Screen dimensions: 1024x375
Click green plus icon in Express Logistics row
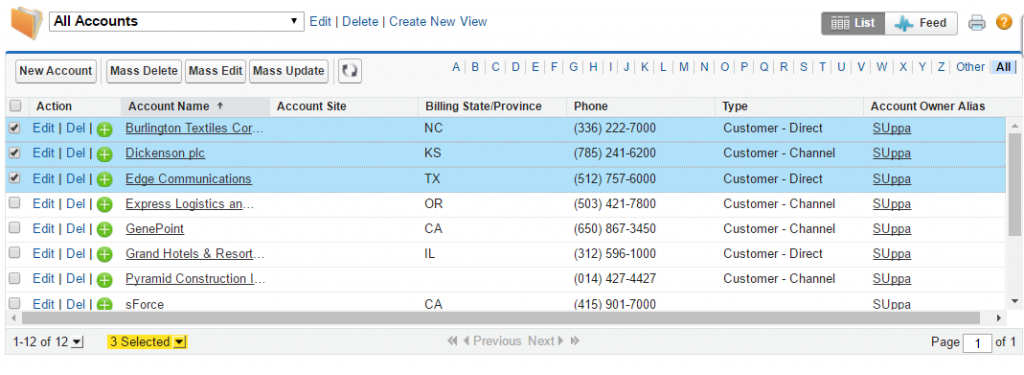click(104, 205)
